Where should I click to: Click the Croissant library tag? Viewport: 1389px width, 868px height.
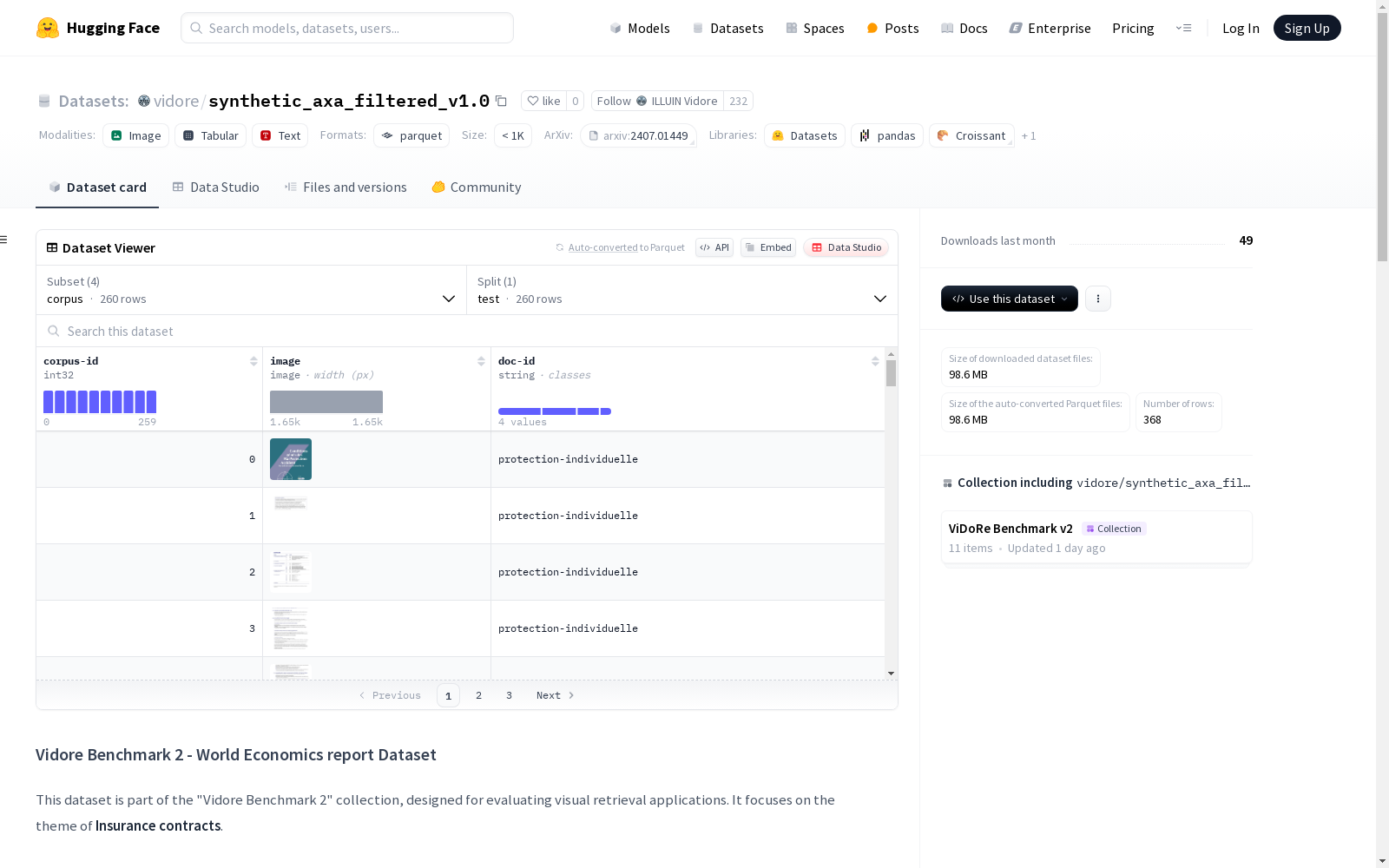971,135
